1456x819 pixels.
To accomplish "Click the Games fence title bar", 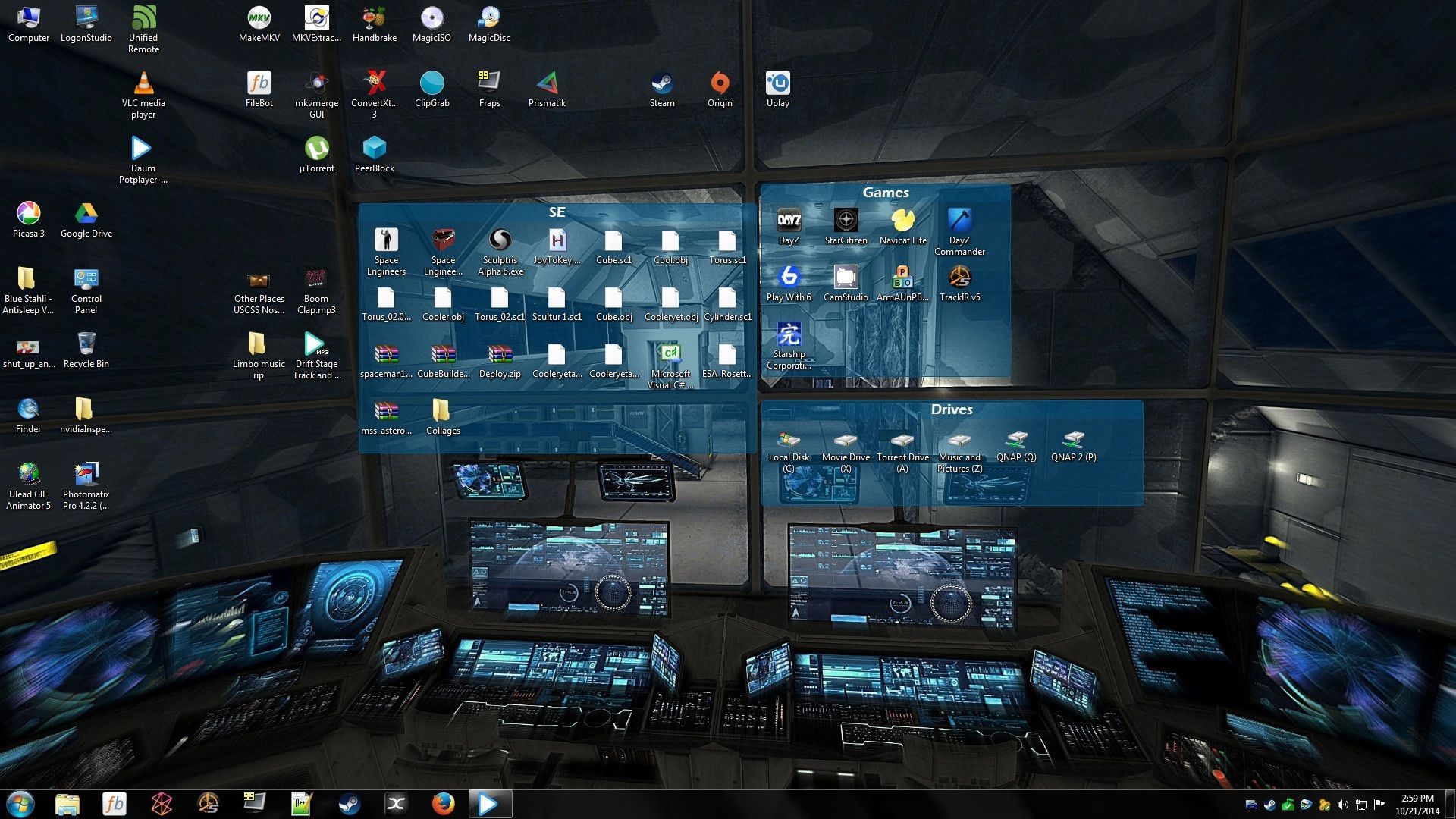I will click(885, 193).
